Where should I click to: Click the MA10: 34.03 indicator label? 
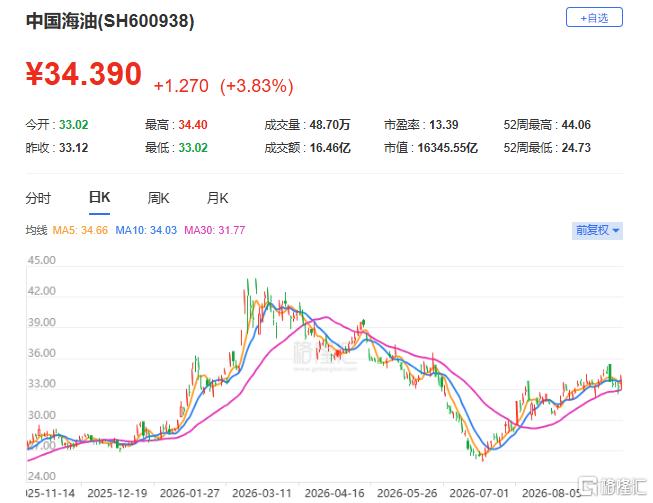146,230
